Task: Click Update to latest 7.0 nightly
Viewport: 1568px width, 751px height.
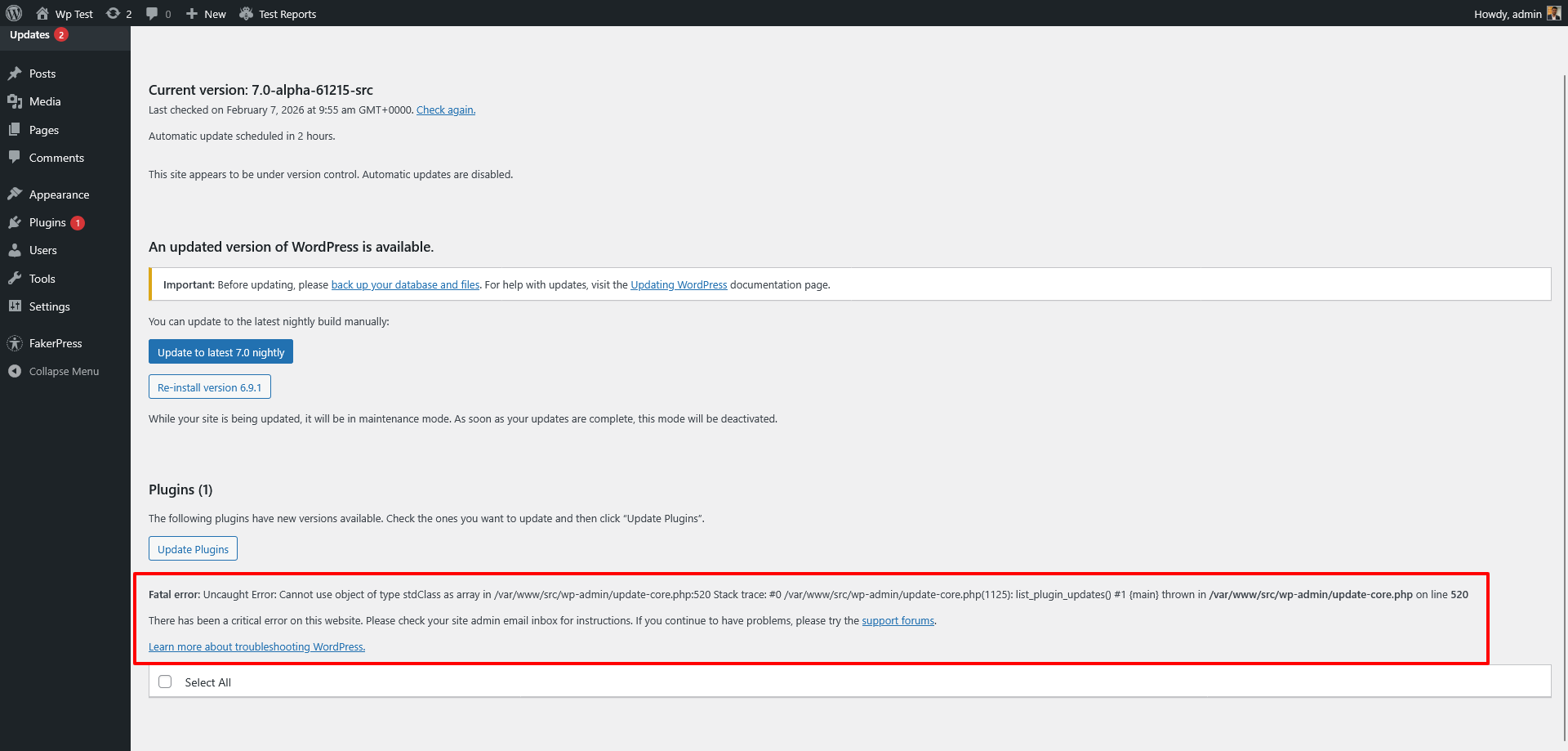Action: pyautogui.click(x=220, y=352)
